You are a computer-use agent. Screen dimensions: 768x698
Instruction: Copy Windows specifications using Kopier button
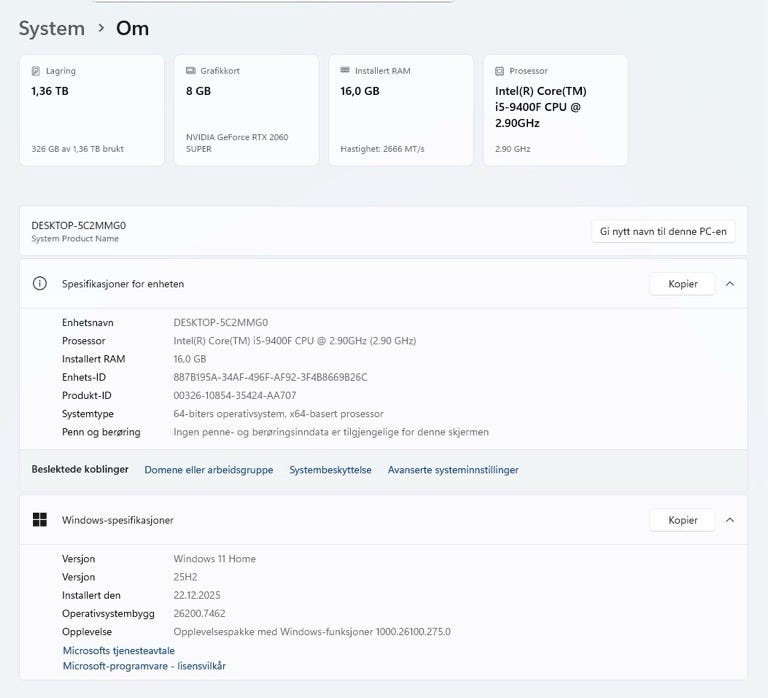click(x=682, y=520)
